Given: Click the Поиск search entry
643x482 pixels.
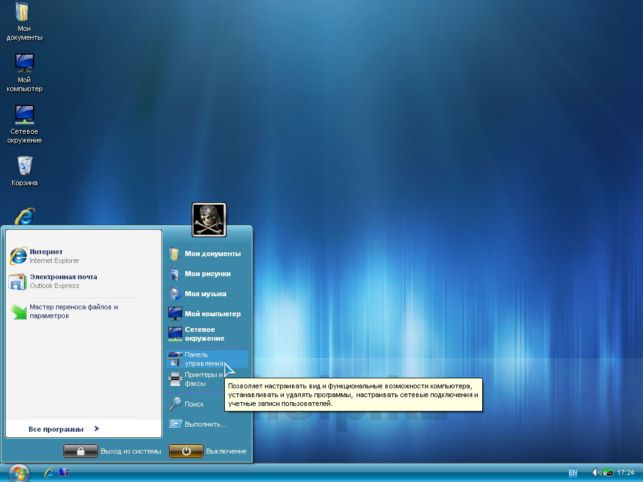Looking at the screenshot, I should coord(207,404).
